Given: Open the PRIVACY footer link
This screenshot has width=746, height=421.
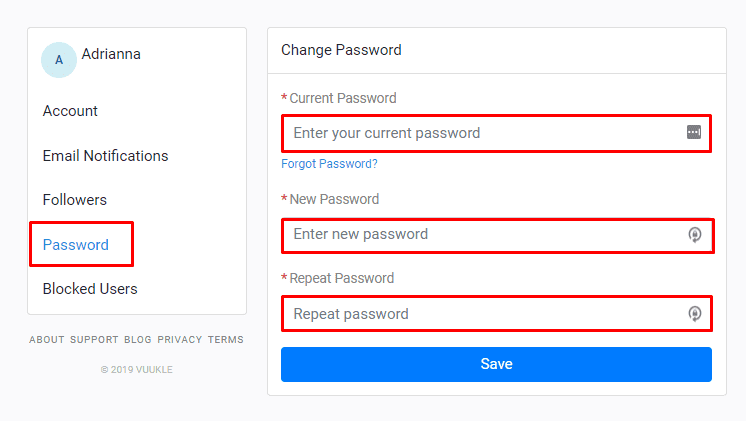Looking at the screenshot, I should 179,340.
